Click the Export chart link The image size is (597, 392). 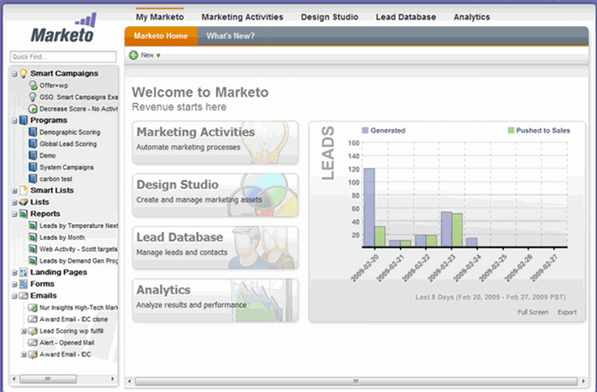click(x=567, y=312)
